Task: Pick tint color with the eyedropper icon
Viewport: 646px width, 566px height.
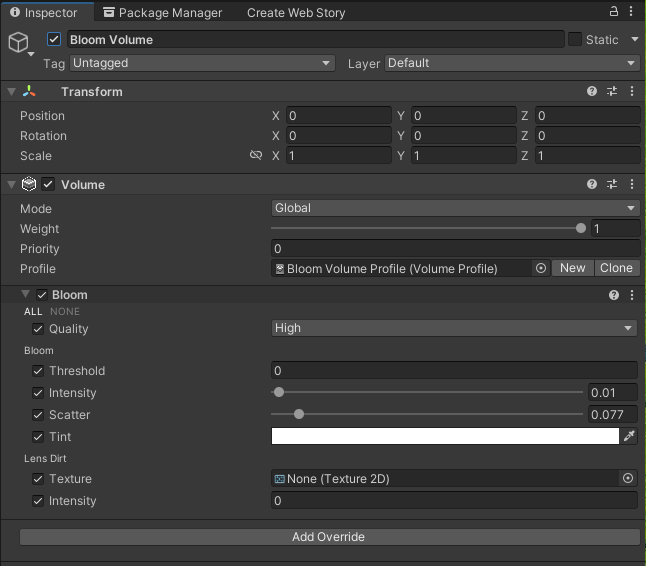Action: (x=629, y=436)
